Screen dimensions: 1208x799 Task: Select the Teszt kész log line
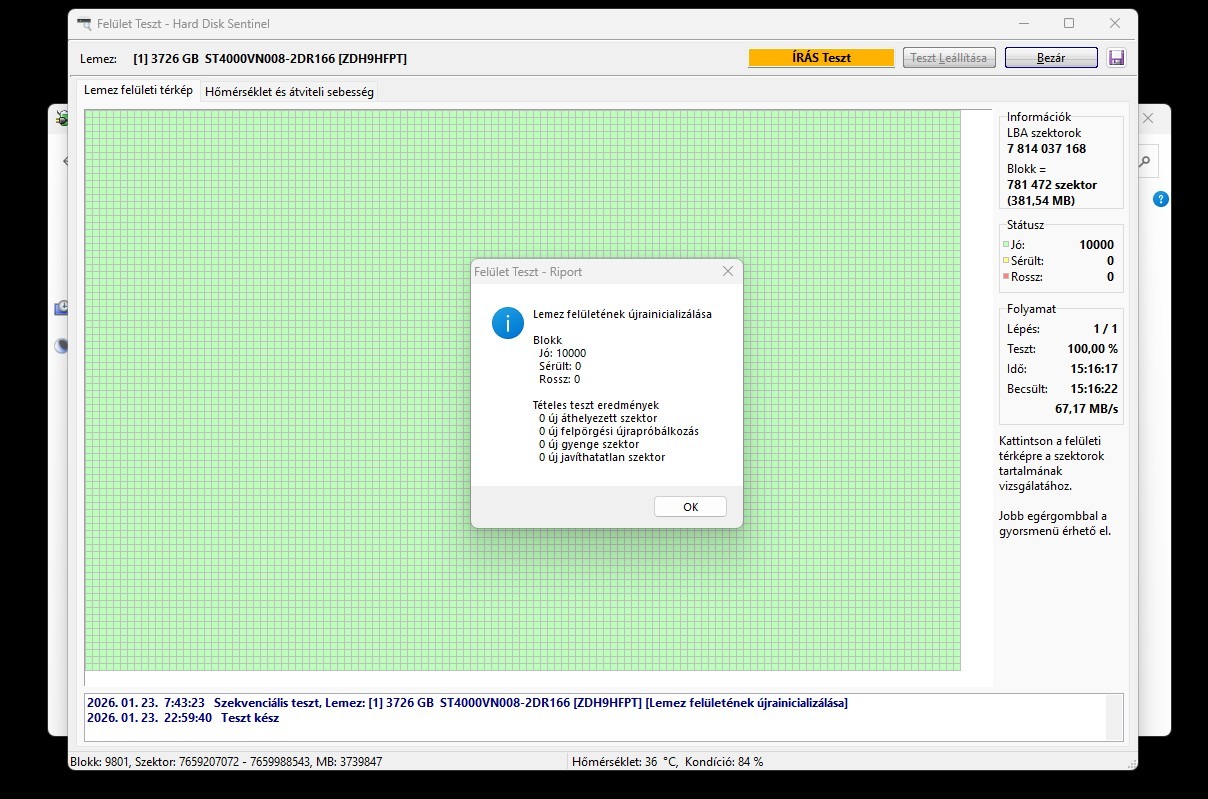coord(183,718)
